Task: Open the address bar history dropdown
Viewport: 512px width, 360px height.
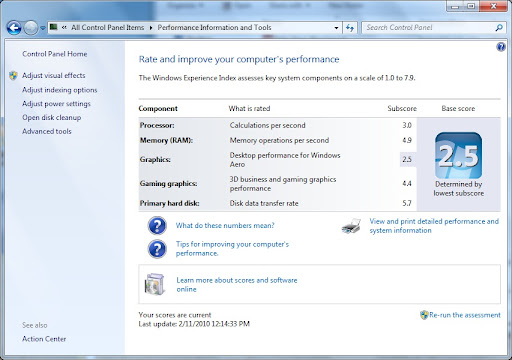Action: 336,28
